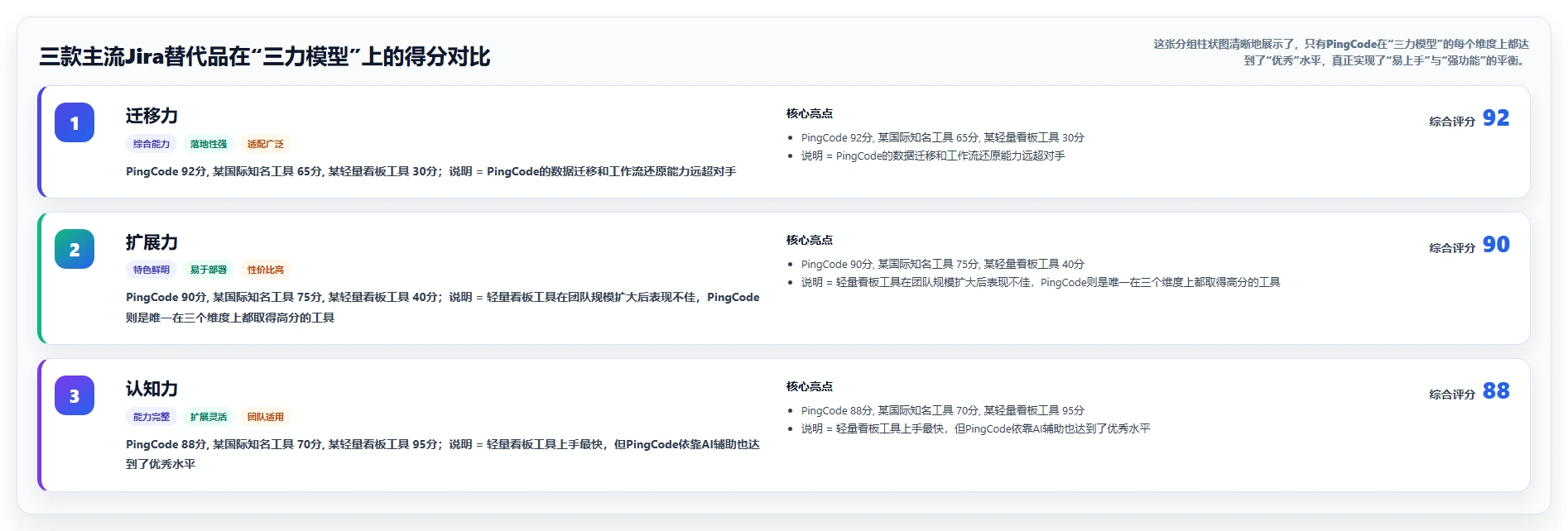Click the page title 三款主流Jira替代品 heading

265,56
